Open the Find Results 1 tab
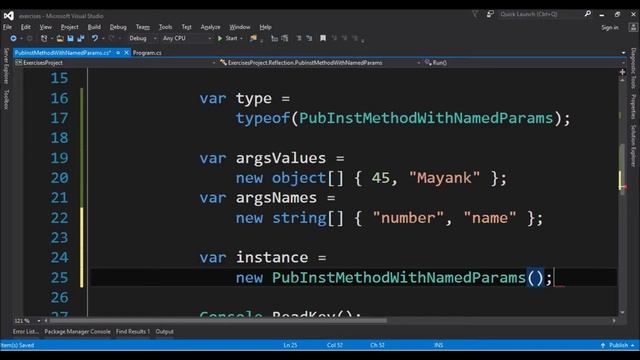The width and height of the screenshot is (640, 360). click(x=133, y=331)
